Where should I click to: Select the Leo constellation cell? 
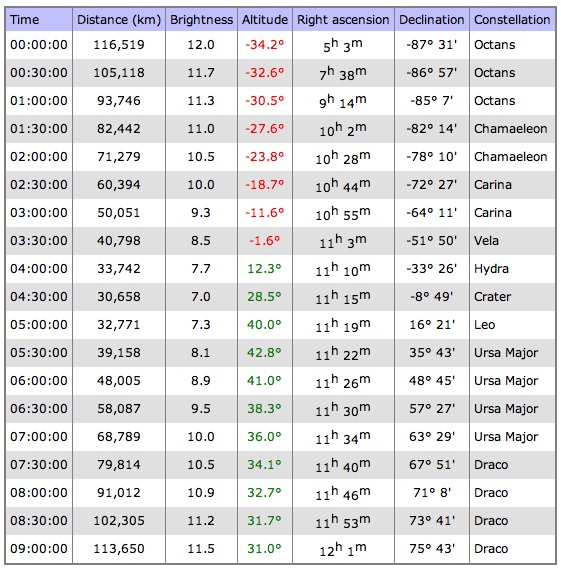(x=485, y=324)
